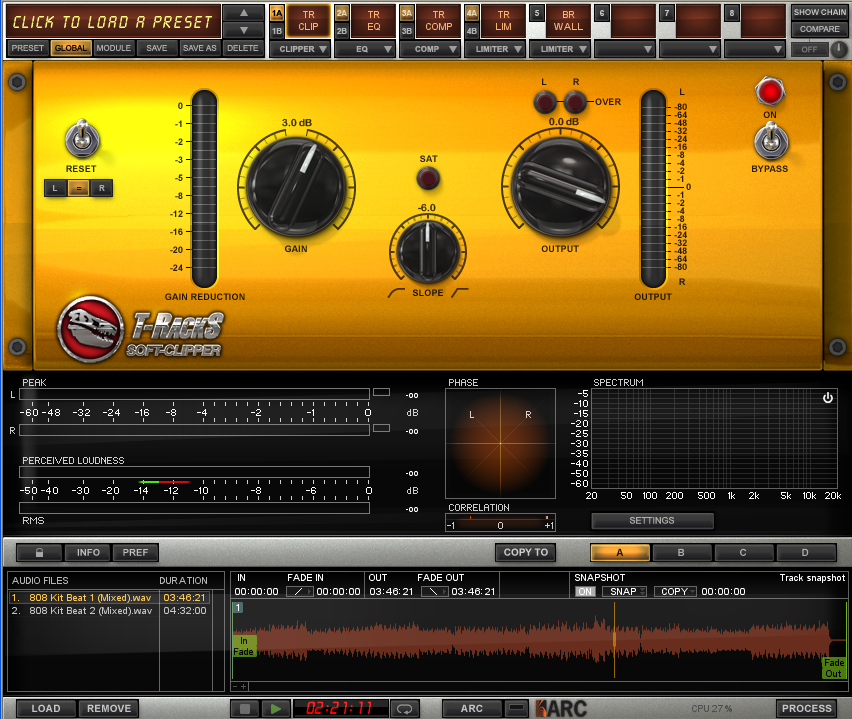
Task: Click the SAVE AS button
Action: [199, 48]
